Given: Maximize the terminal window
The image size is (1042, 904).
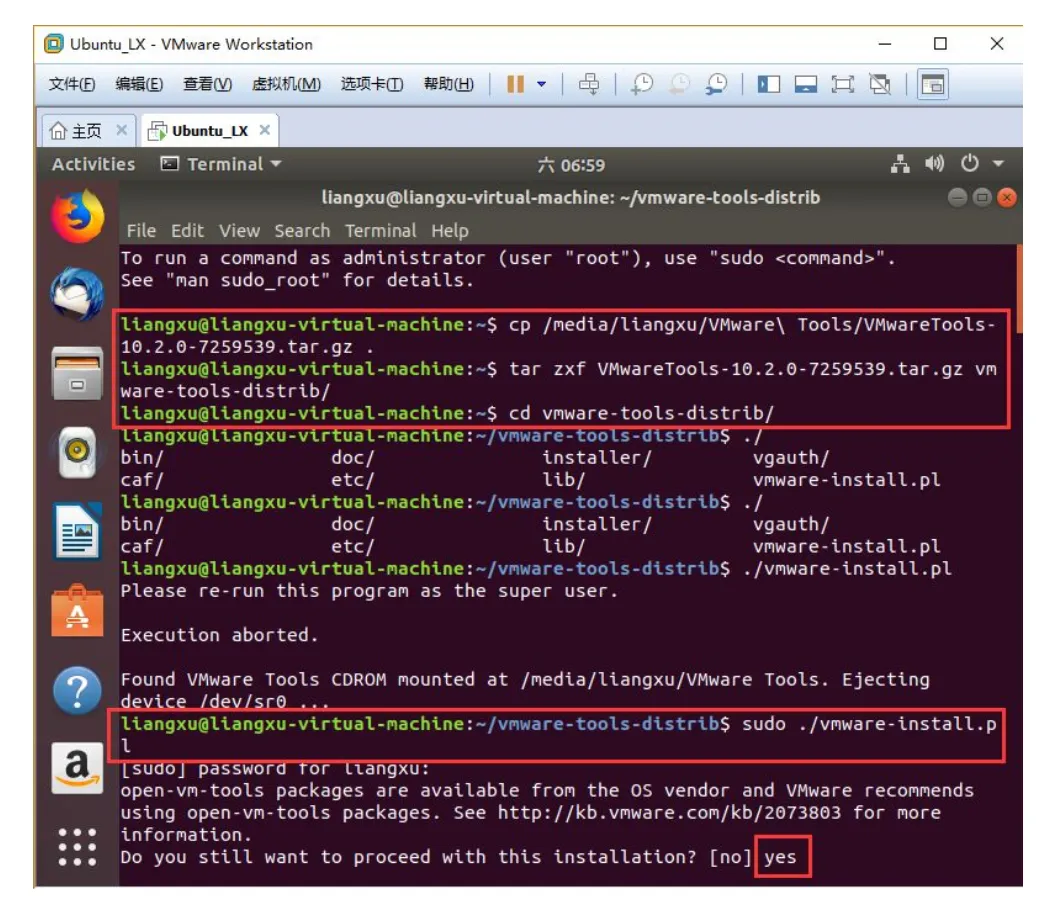Looking at the screenshot, I should (x=982, y=197).
